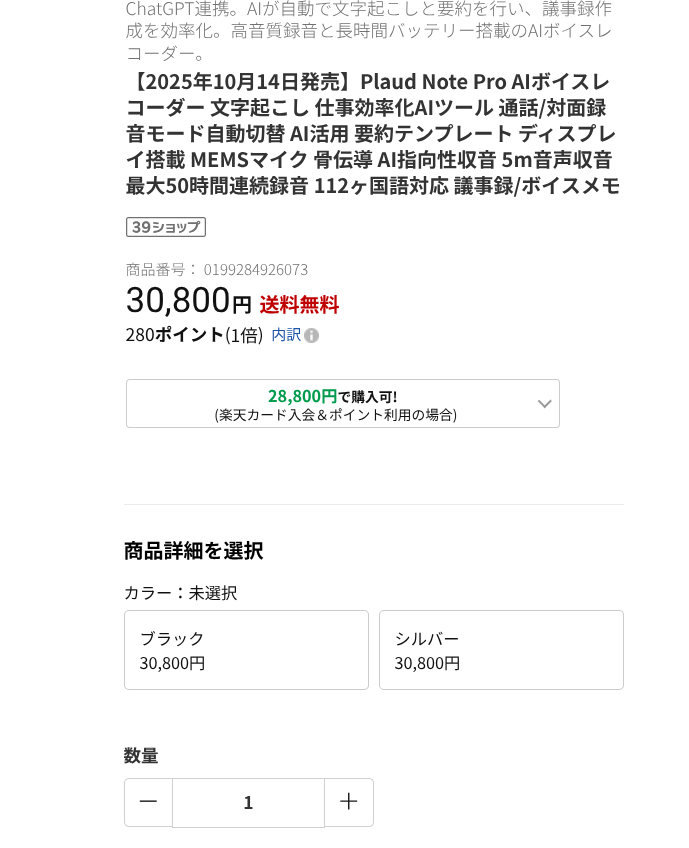This screenshot has width=689, height=848.
Task: Select the ブラック color option
Action: pyautogui.click(x=246, y=650)
